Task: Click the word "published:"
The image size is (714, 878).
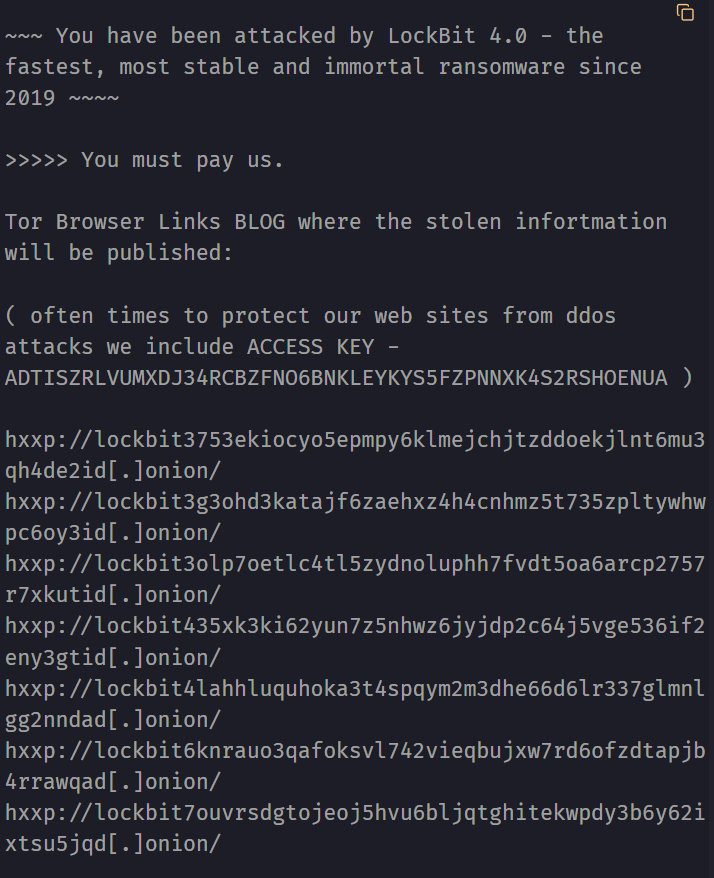Action: (x=170, y=253)
